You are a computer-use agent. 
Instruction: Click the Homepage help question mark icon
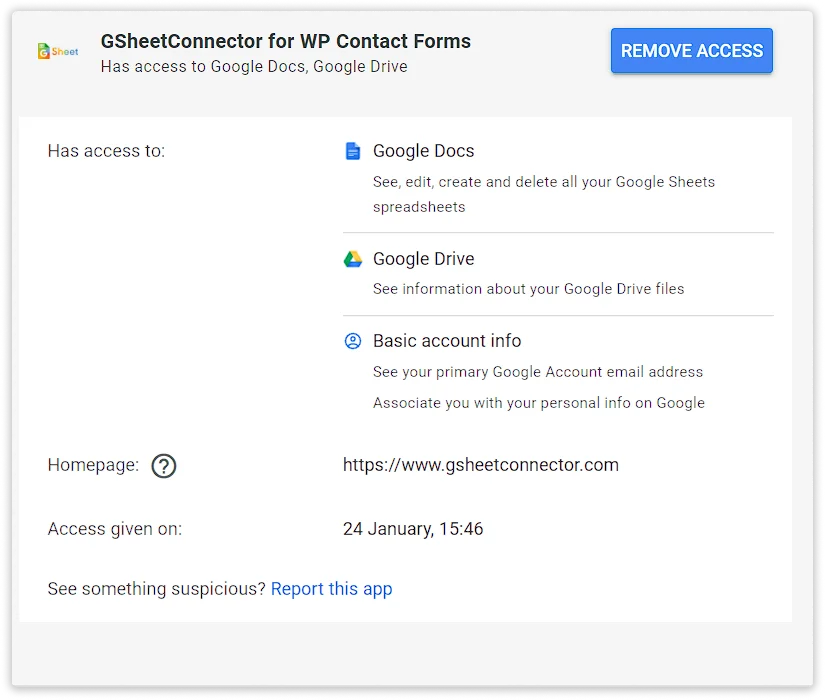[163, 466]
